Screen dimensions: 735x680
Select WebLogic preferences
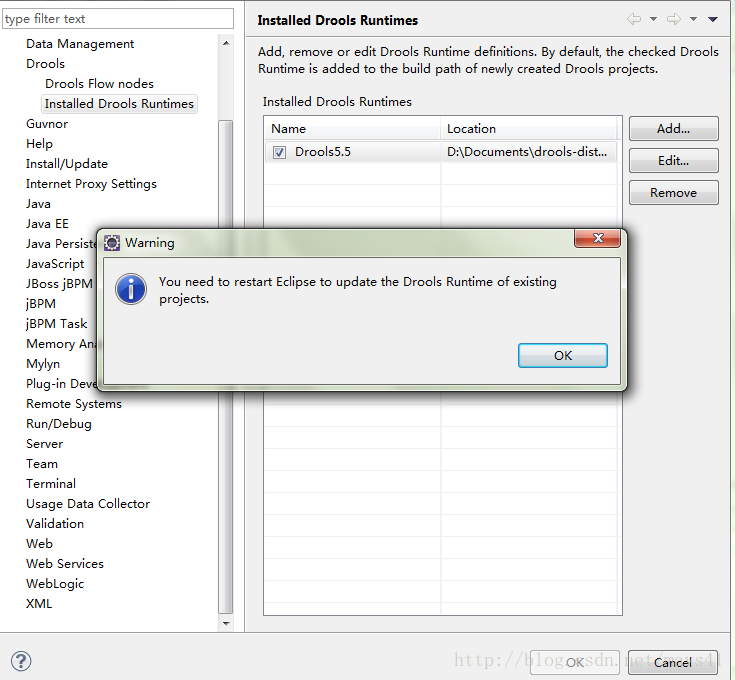click(x=55, y=583)
